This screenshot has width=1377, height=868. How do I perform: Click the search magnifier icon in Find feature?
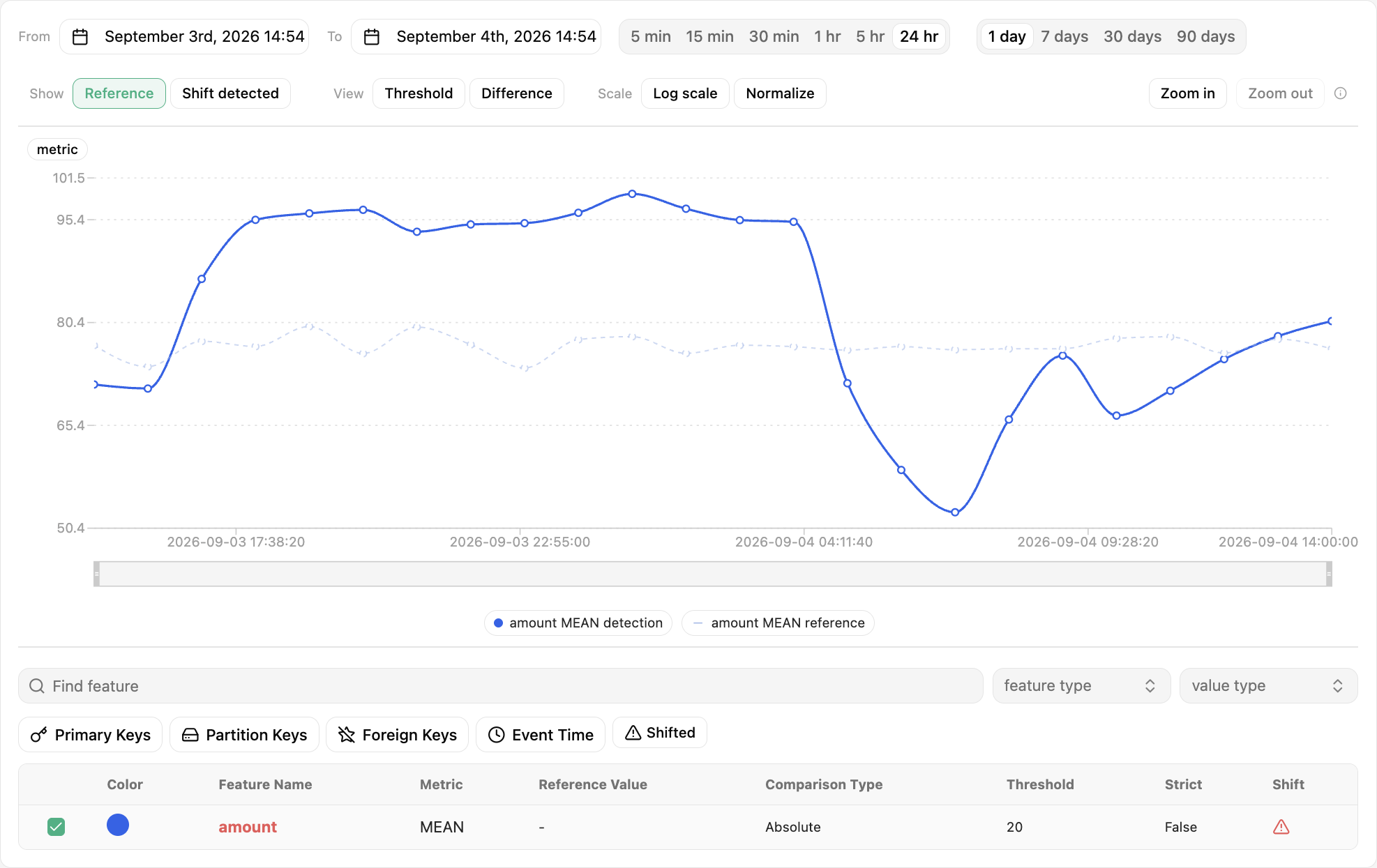click(37, 686)
